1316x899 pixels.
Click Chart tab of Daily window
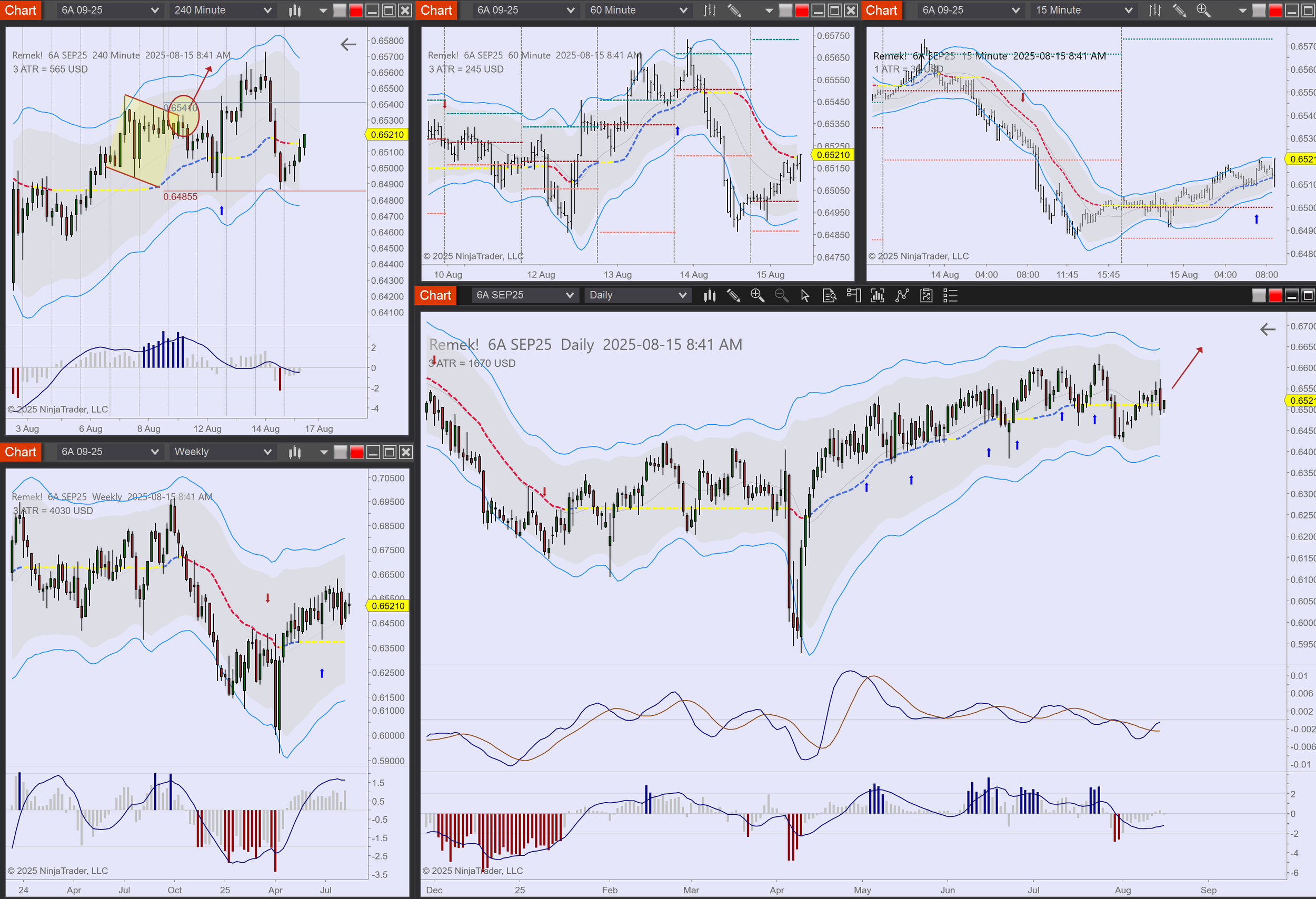point(435,295)
